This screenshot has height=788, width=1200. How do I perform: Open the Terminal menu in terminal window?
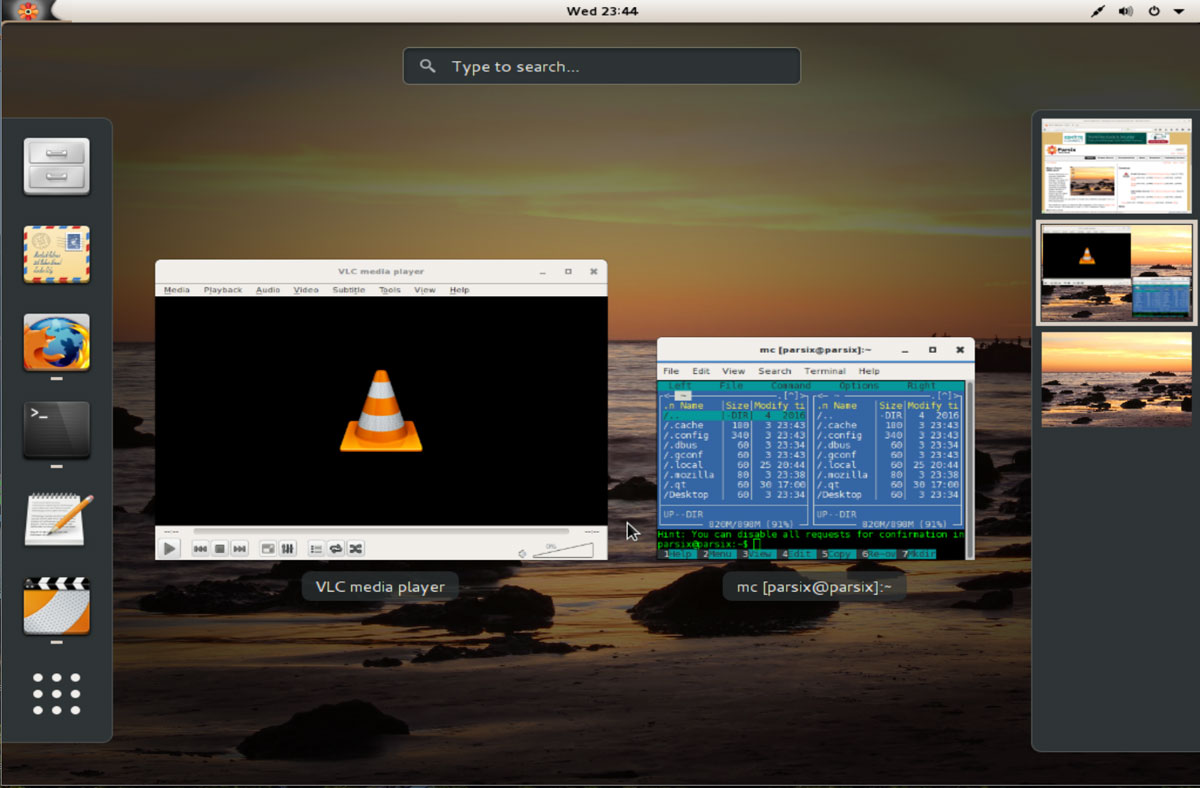(x=825, y=371)
